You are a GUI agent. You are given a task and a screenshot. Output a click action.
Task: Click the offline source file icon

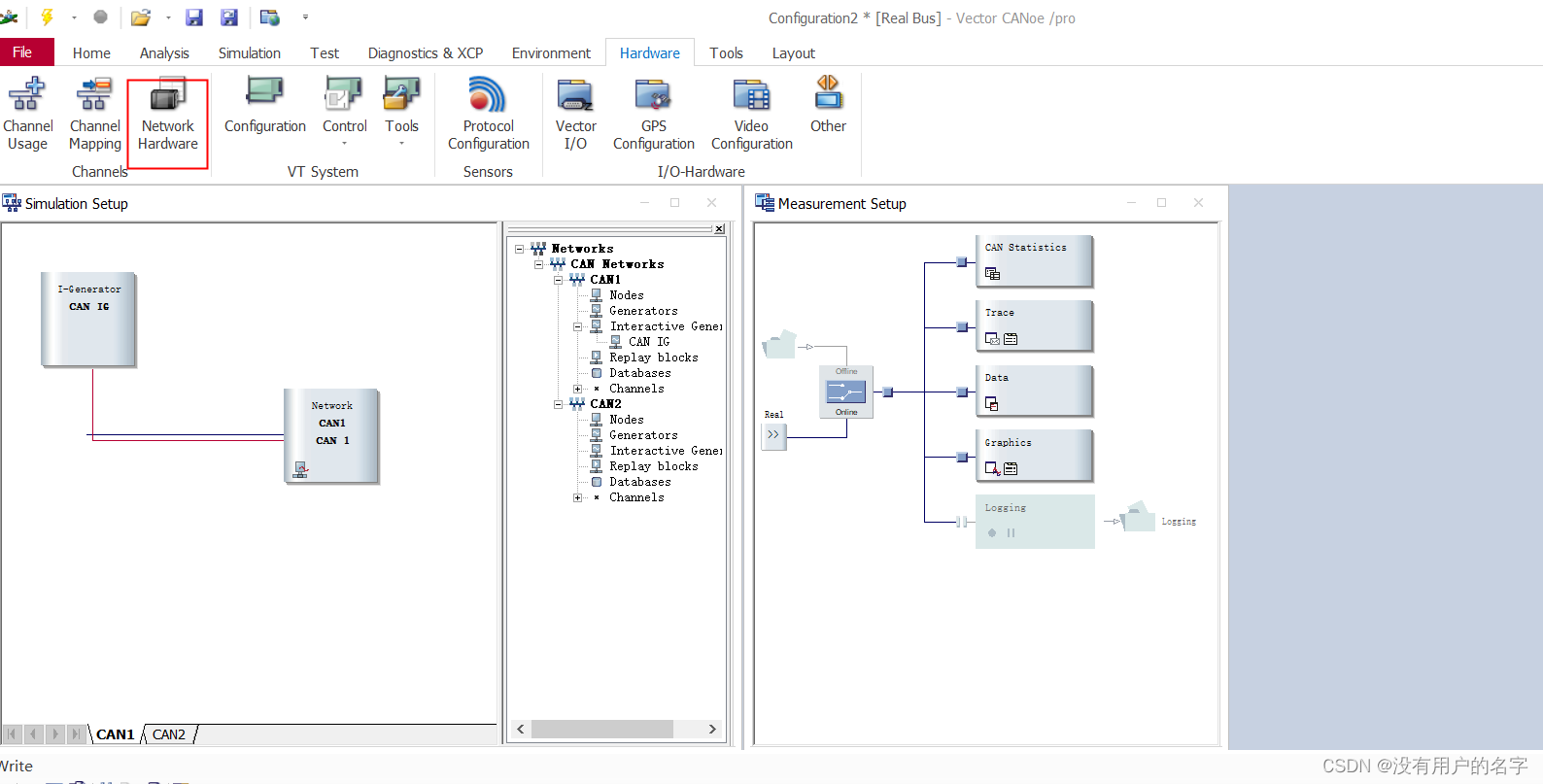pyautogui.click(x=779, y=344)
